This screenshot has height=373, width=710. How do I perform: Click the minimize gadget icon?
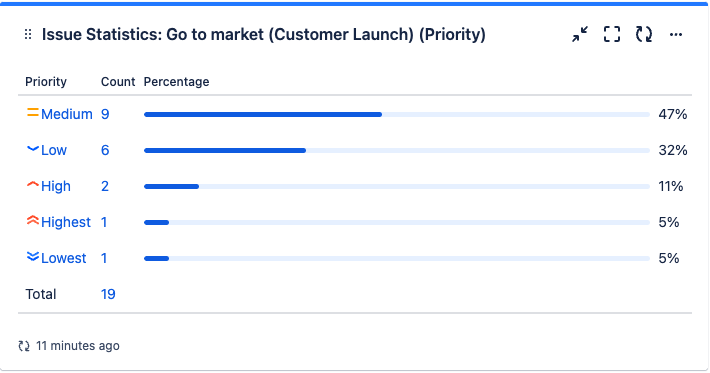pos(580,34)
